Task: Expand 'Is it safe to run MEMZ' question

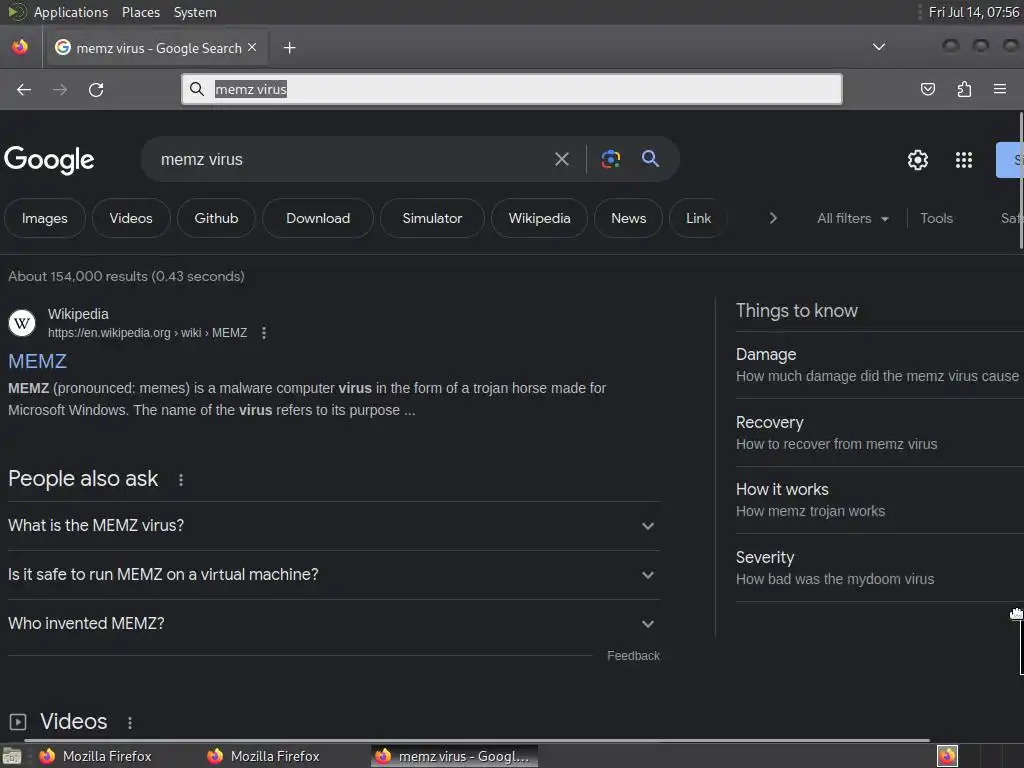Action: click(333, 575)
